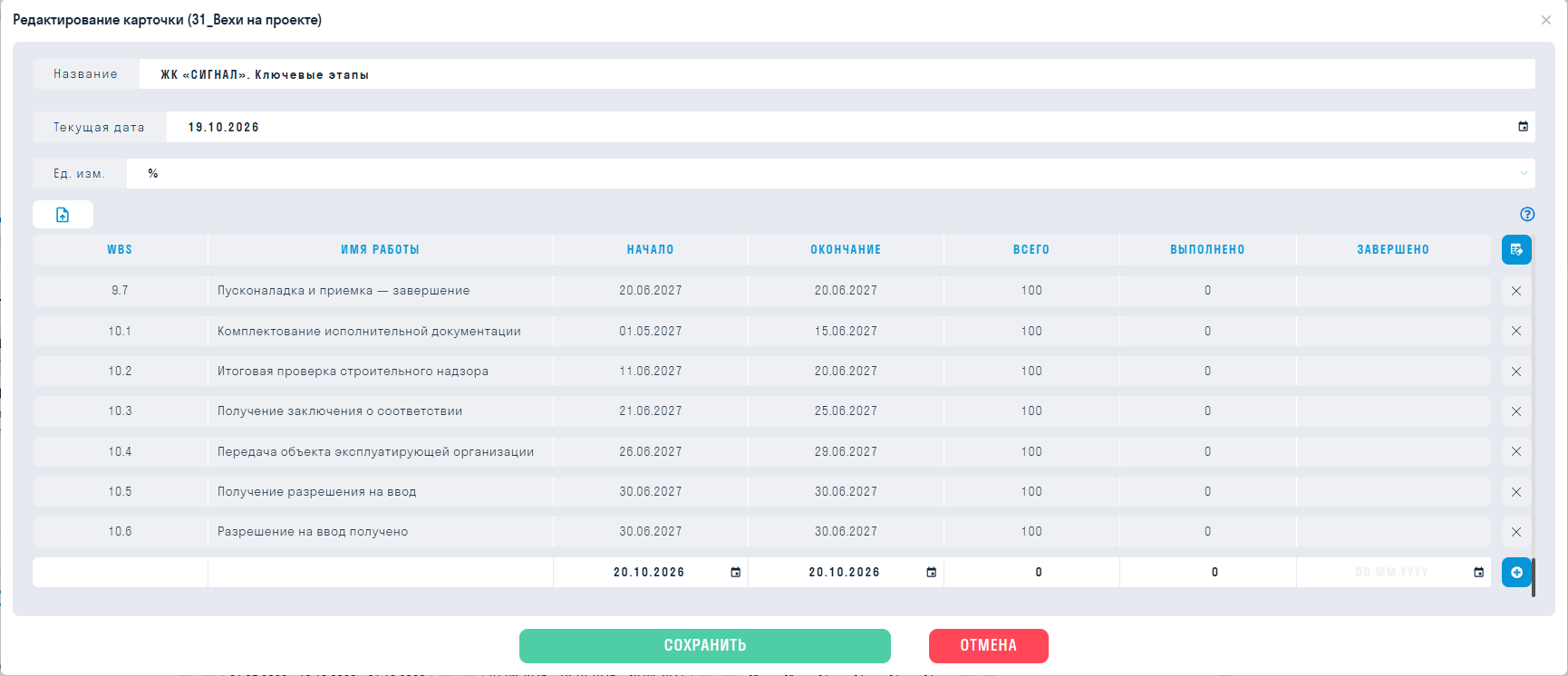Delete row 10.6 Разрешение на ввод получено
Screen dimensions: 1568x676
(x=1516, y=532)
